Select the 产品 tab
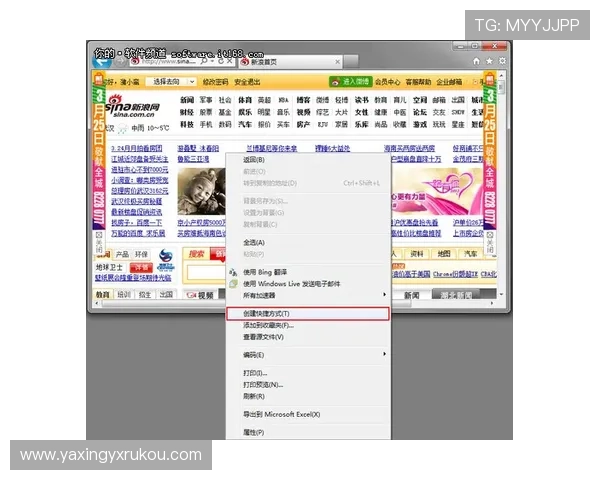This screenshot has width=600, height=480. point(122,254)
